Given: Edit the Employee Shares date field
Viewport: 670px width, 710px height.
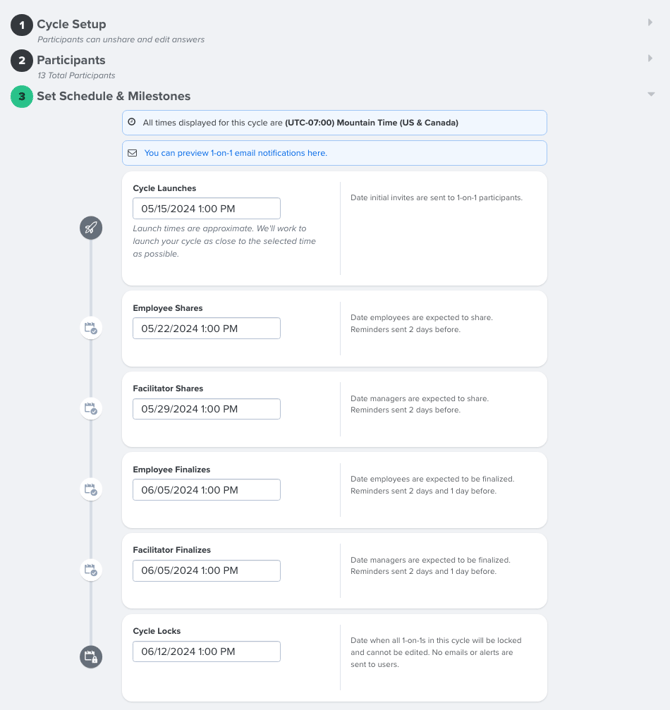Looking at the screenshot, I should pos(206,328).
